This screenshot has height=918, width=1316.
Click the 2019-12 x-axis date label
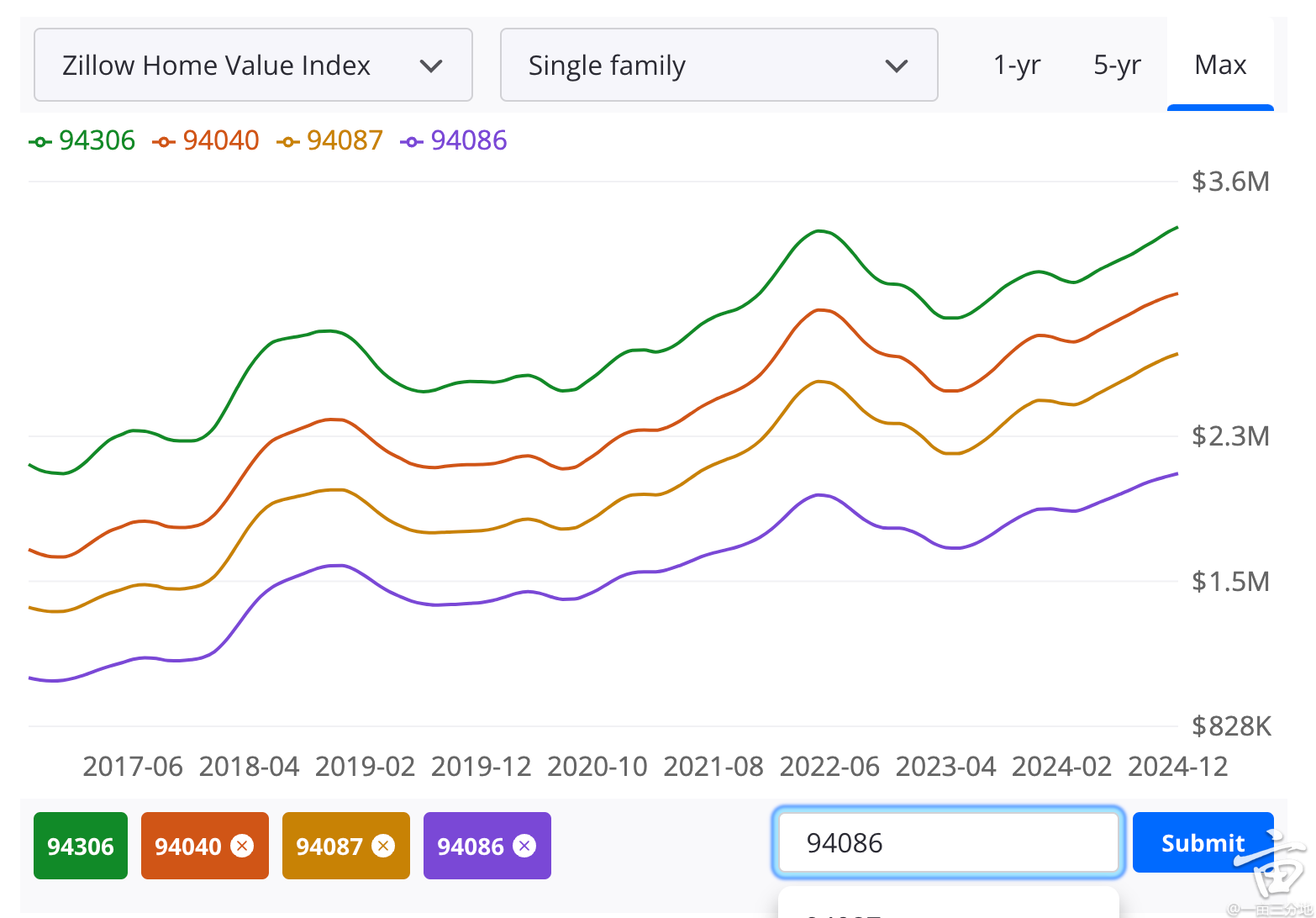click(481, 767)
